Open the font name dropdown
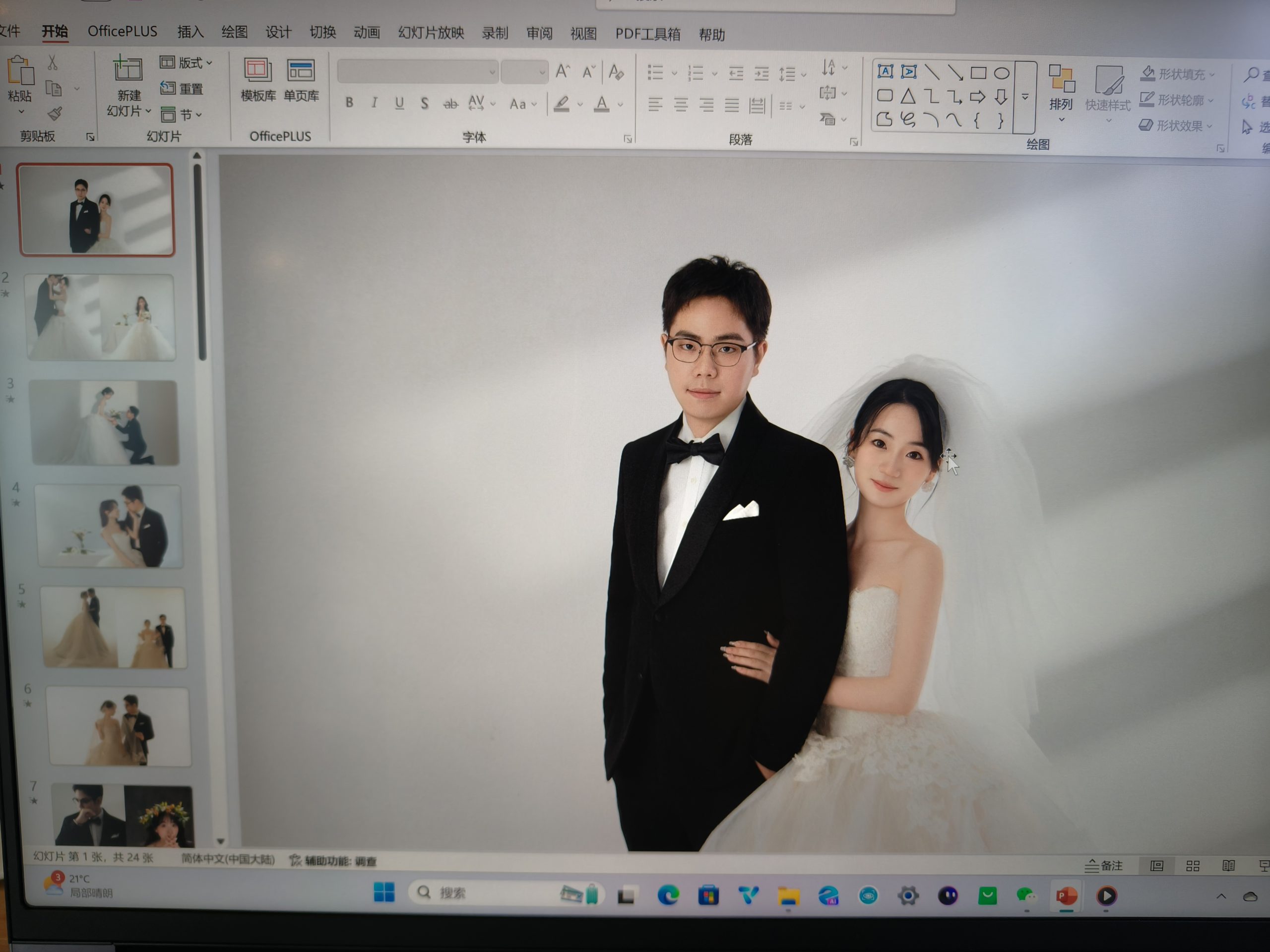 492,72
